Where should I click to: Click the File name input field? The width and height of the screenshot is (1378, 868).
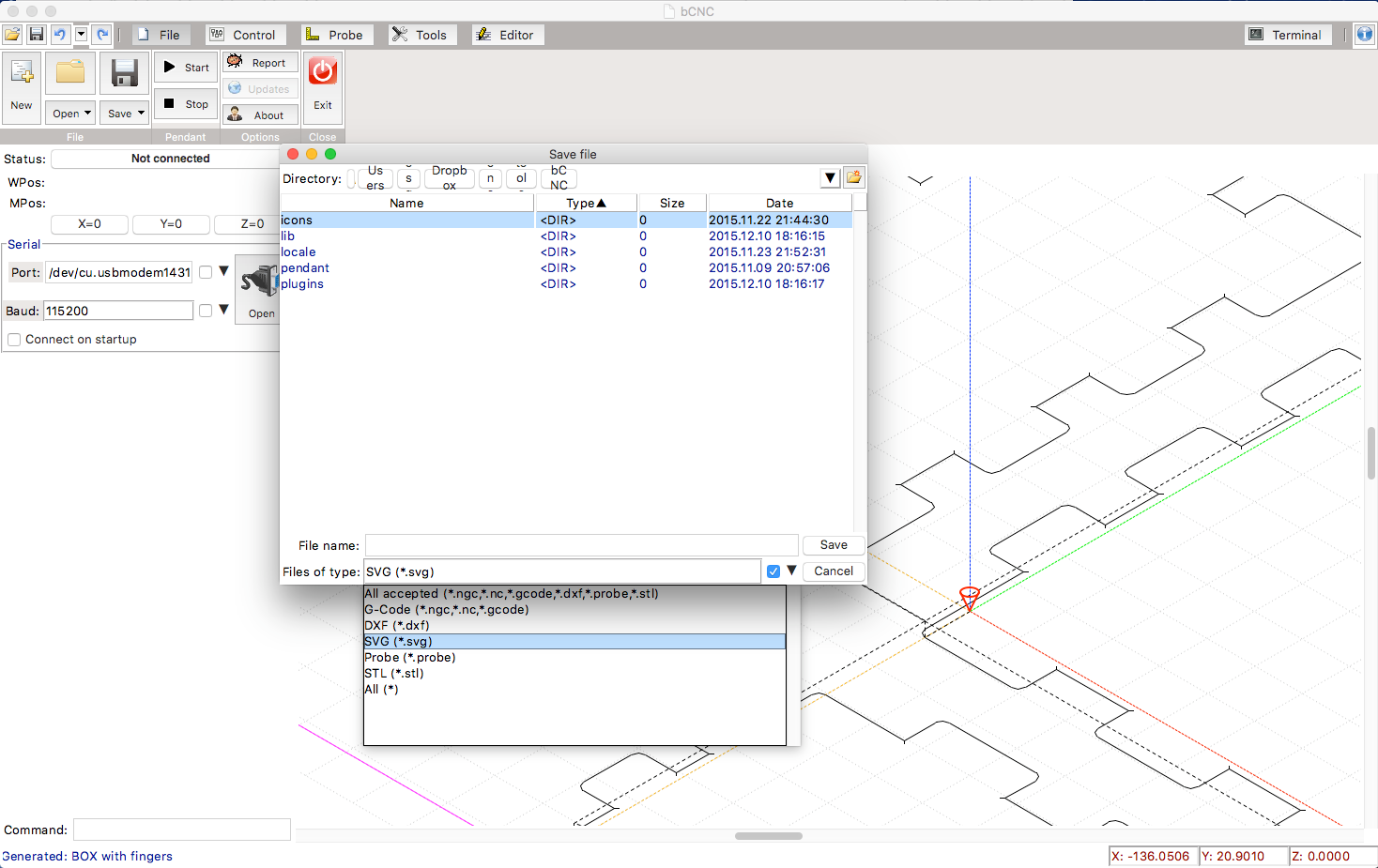[x=581, y=545]
